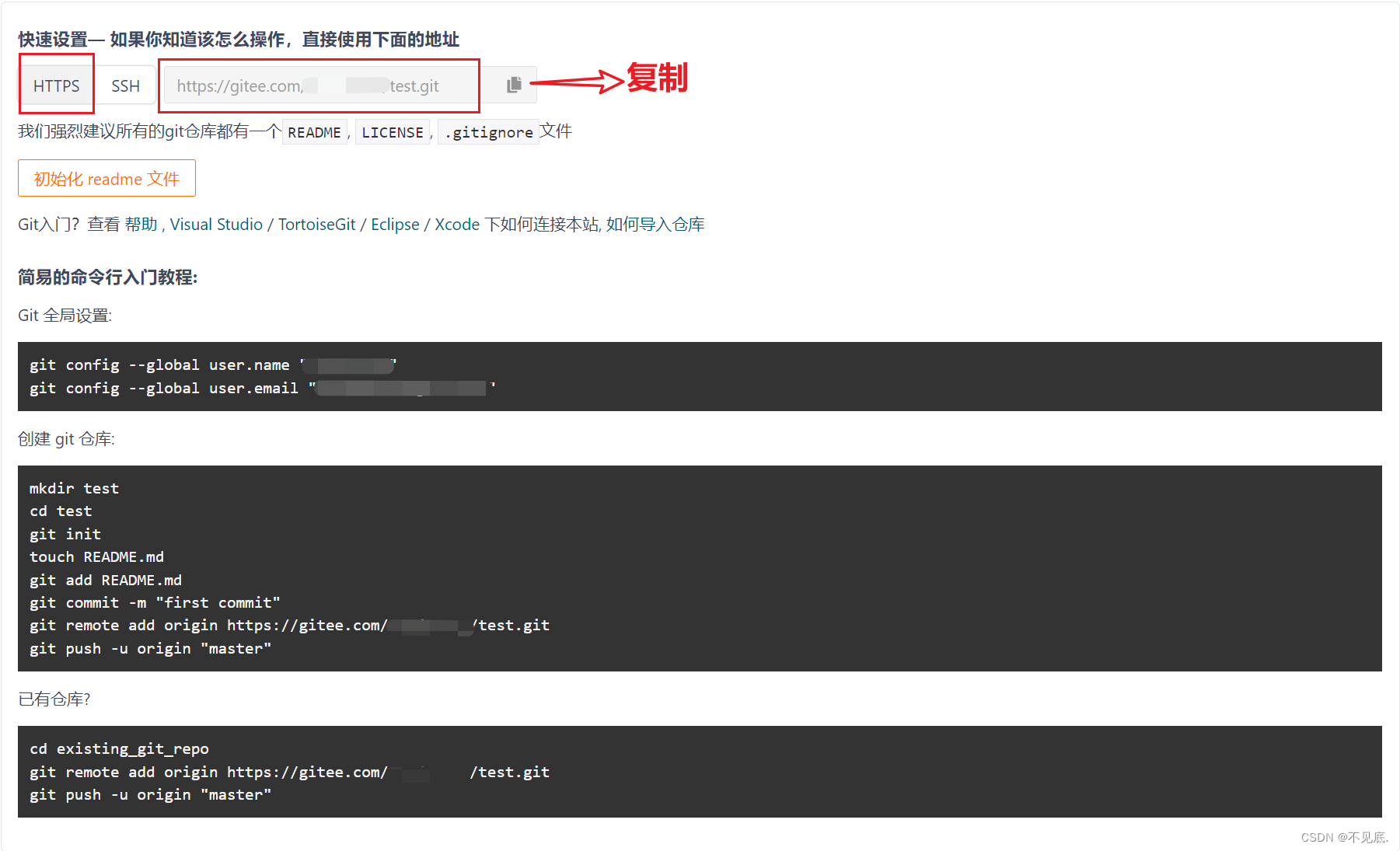Screen dimensions: 1400x851
Task: Select the HTTPS protocol tab
Action: (57, 85)
